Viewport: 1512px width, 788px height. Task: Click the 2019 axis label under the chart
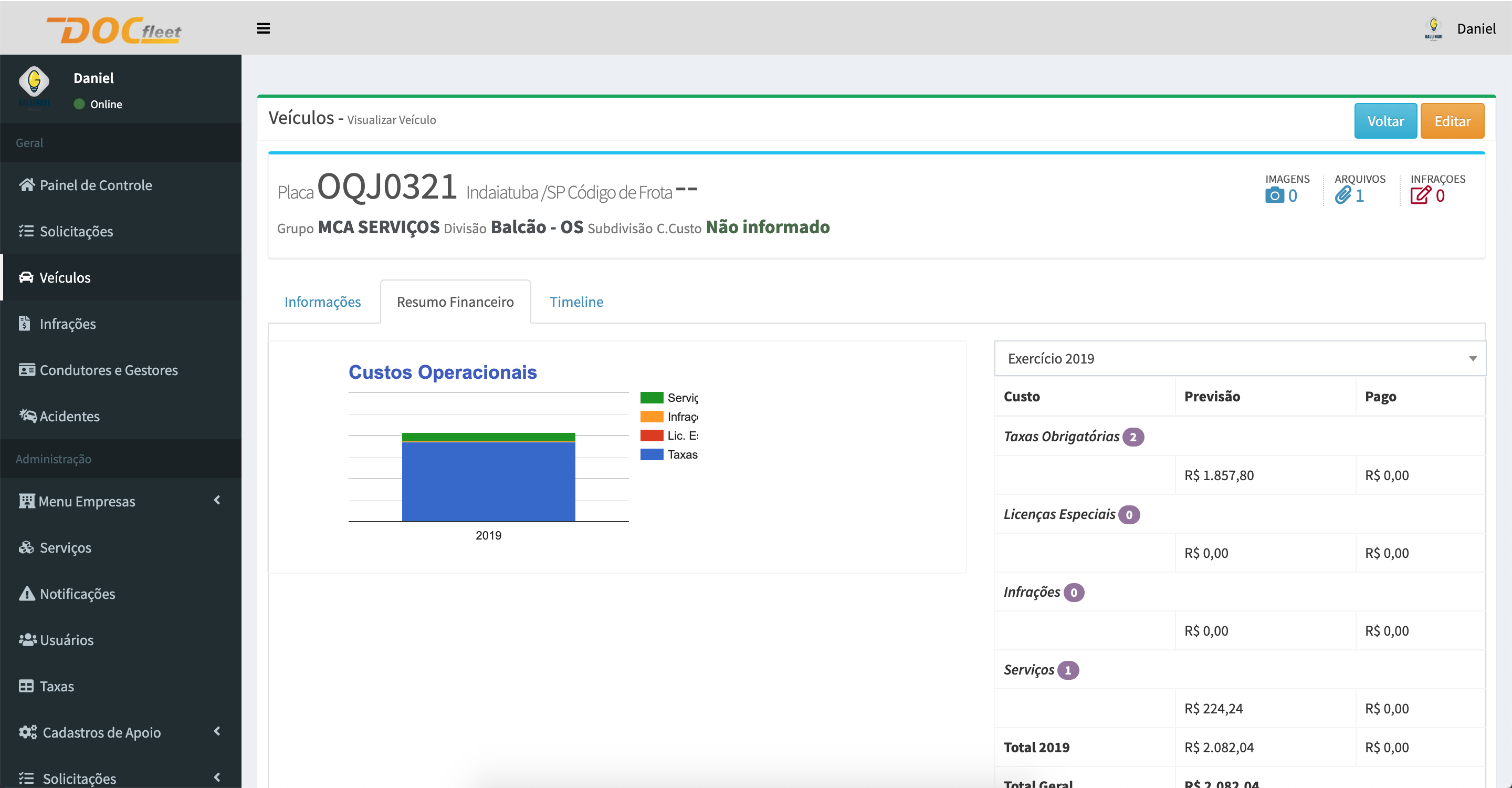coord(488,535)
